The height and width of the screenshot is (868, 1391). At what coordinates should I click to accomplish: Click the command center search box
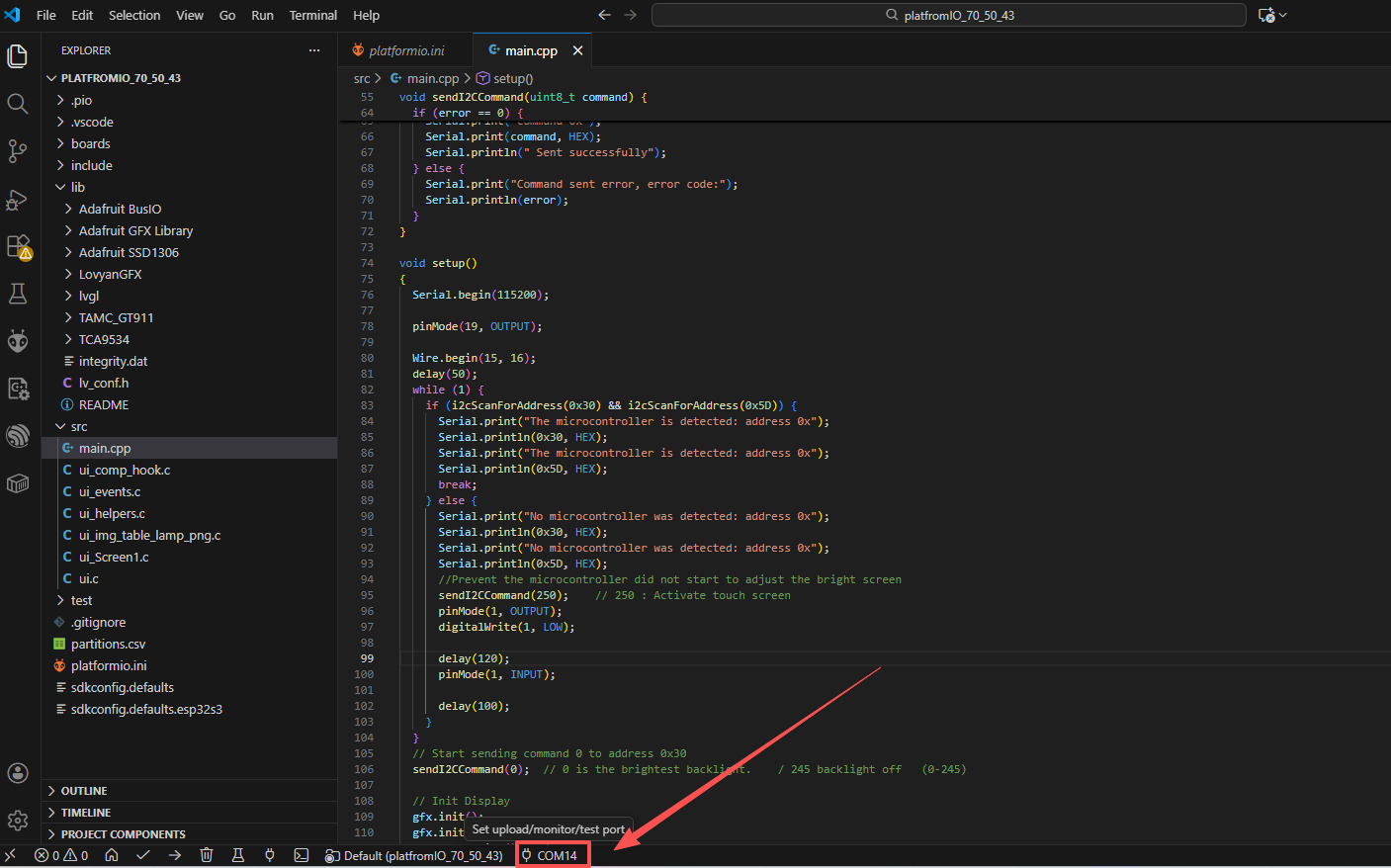(x=948, y=15)
